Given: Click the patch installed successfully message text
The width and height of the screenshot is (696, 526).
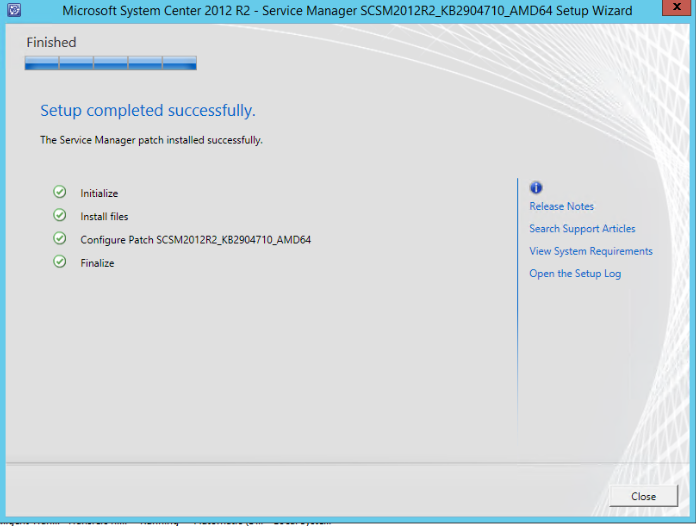Looking at the screenshot, I should tap(151, 141).
